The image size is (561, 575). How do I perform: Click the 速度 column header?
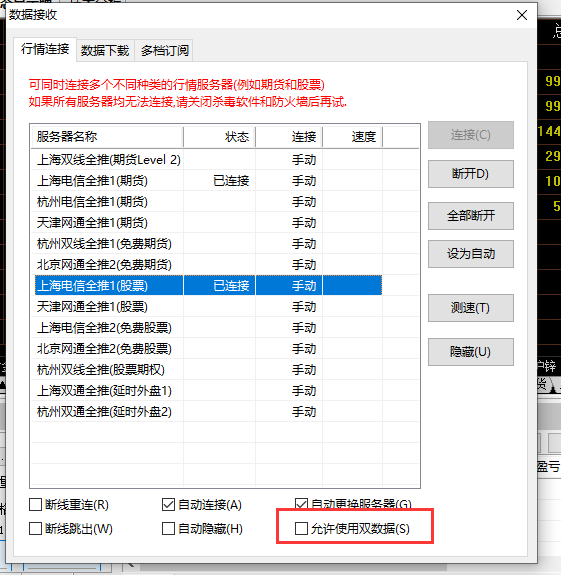click(x=352, y=137)
